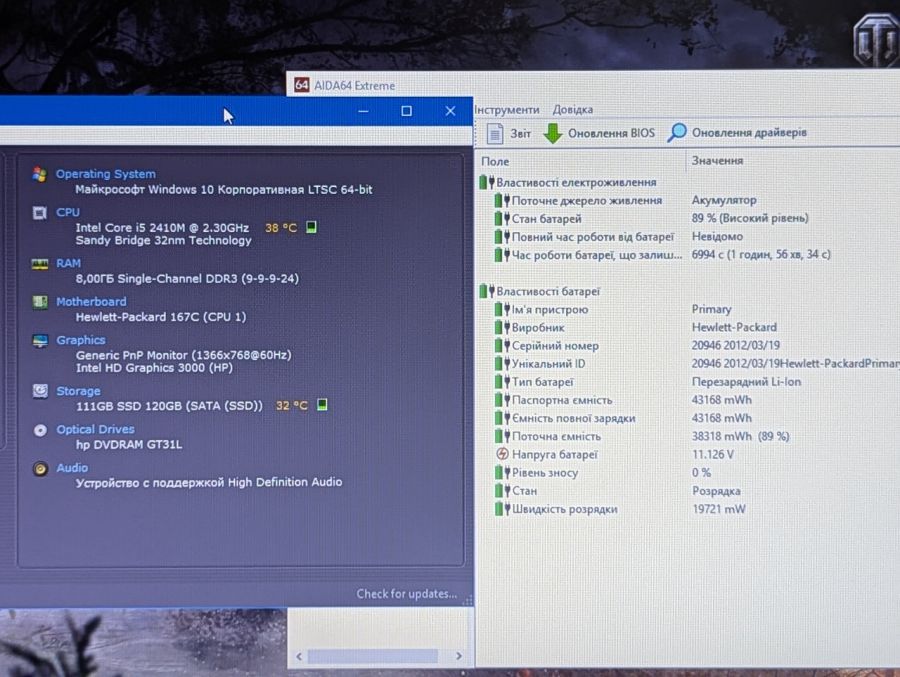Image resolution: width=900 pixels, height=677 pixels.
Task: Click battery icon beside Властивості електроживлення
Action: point(486,182)
